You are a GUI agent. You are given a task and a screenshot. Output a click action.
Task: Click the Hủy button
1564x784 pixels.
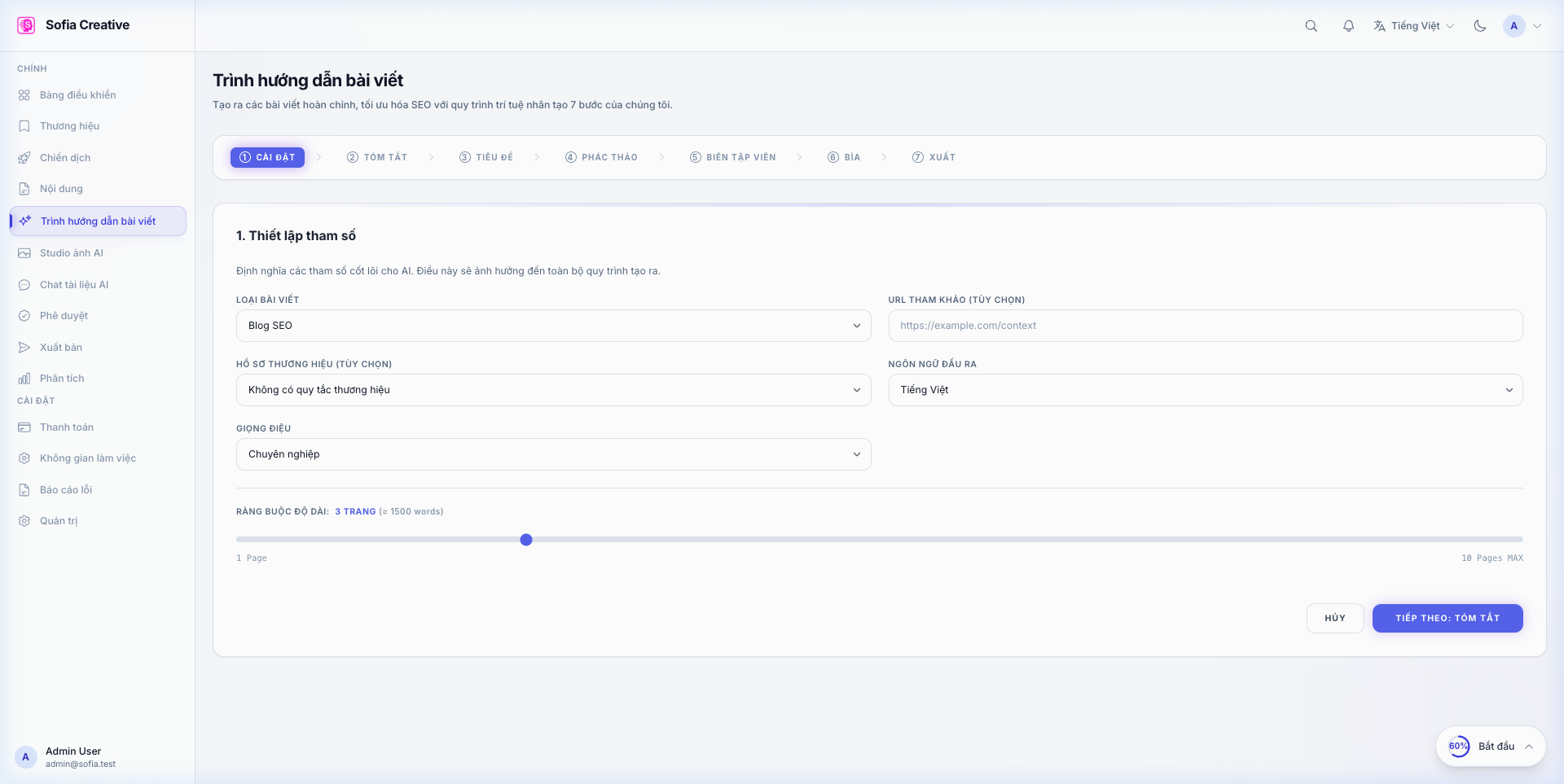coord(1334,618)
